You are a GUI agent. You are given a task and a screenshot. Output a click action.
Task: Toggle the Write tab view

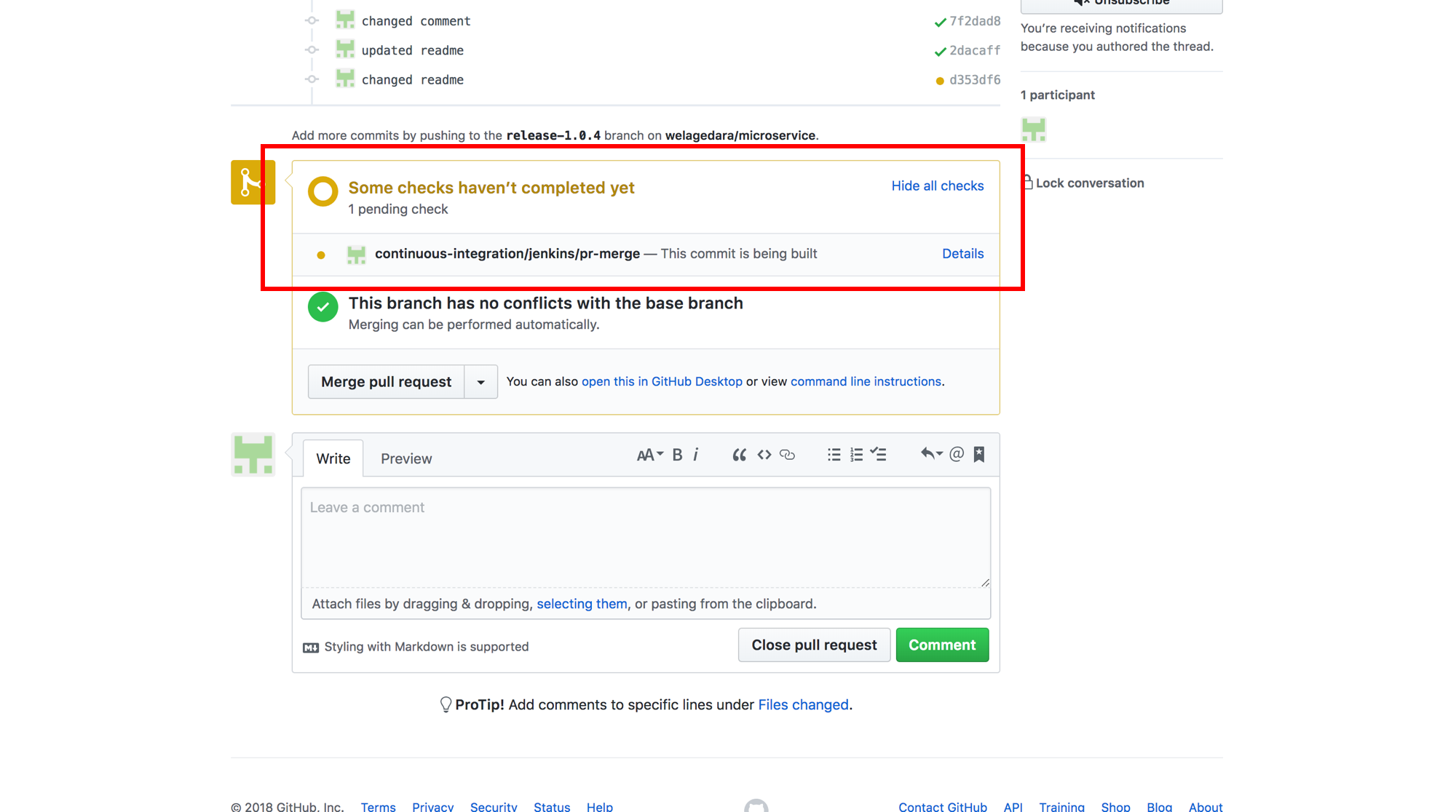tap(333, 458)
